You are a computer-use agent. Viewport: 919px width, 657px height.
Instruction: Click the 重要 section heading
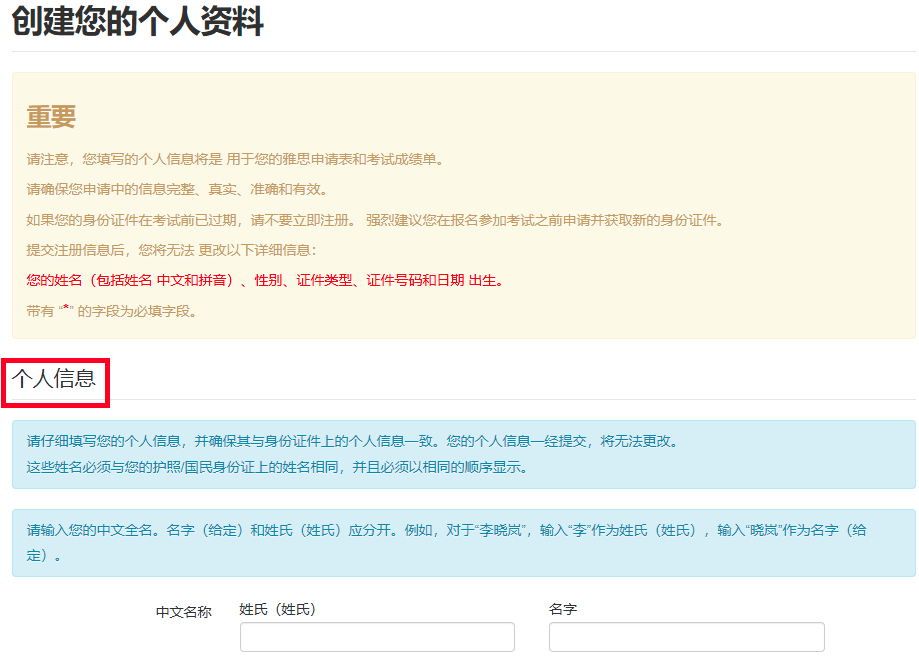[49, 117]
